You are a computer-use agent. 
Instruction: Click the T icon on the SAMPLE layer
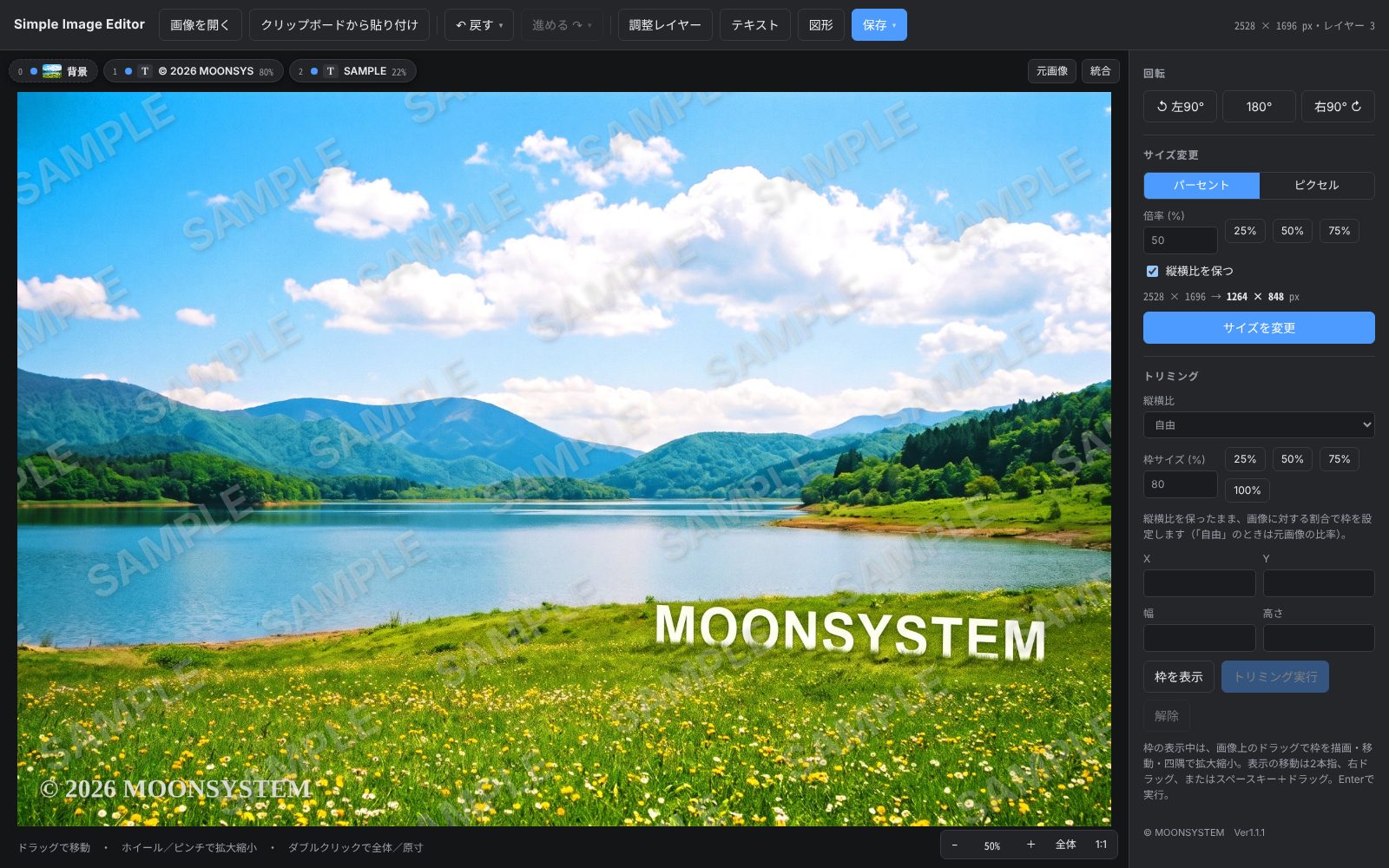pyautogui.click(x=331, y=71)
